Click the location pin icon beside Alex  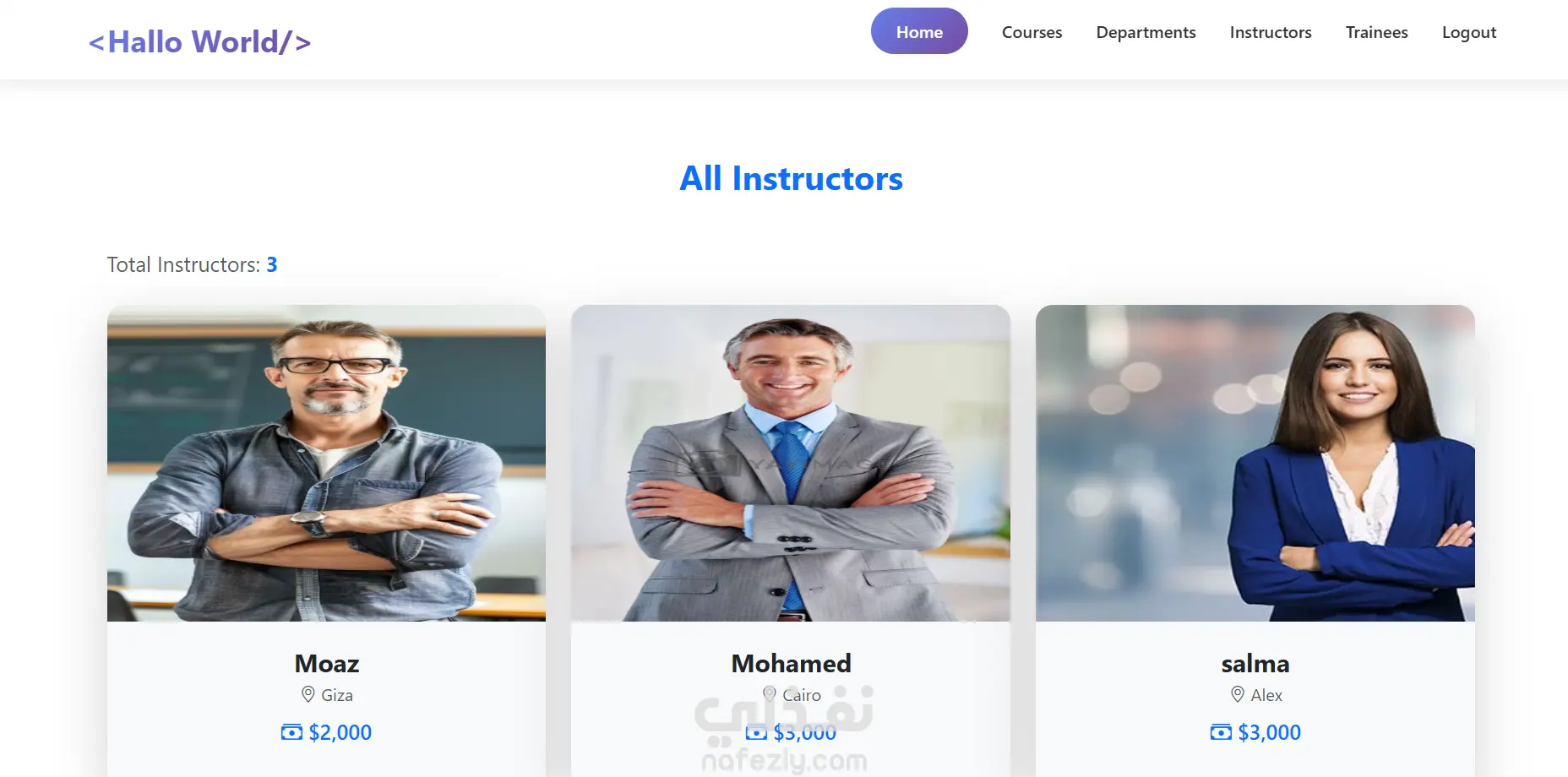point(1238,694)
